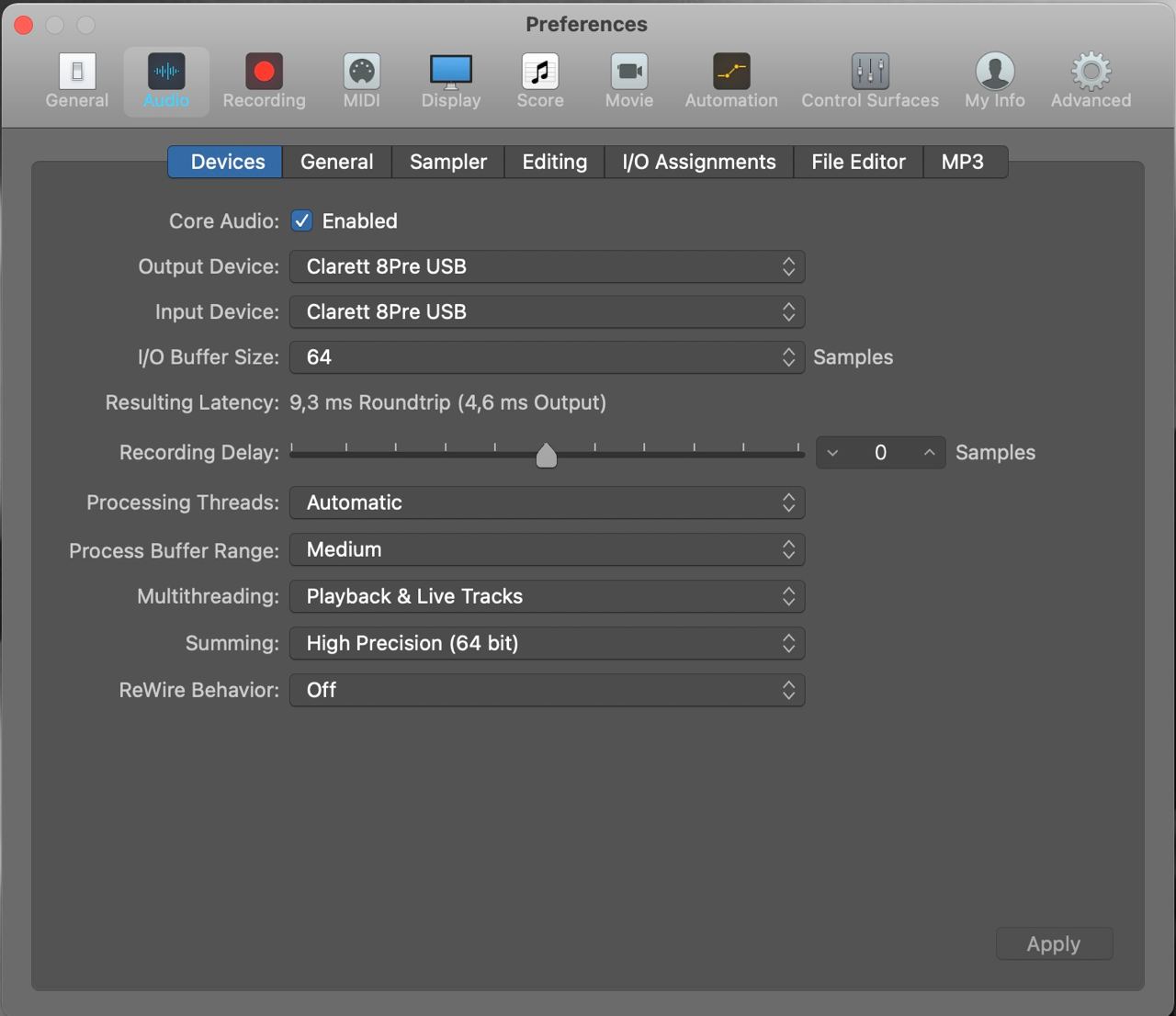Disable the Core Audio Enabled checkbox

tap(301, 220)
